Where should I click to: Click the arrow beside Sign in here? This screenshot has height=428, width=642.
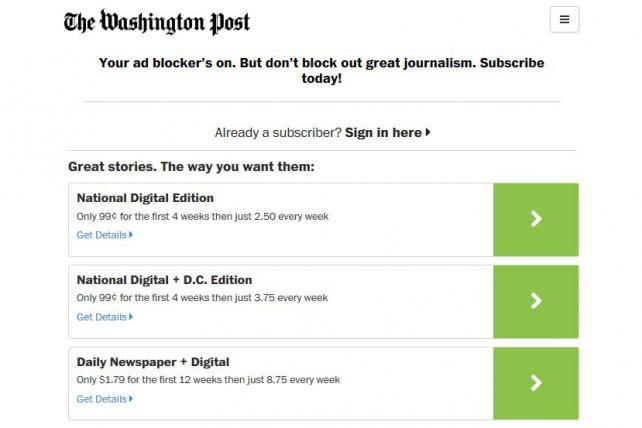428,132
